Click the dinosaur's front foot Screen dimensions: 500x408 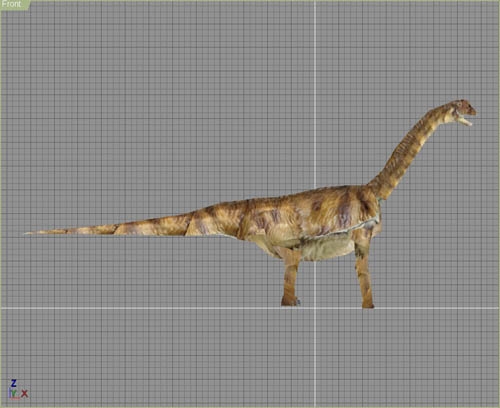tap(368, 303)
